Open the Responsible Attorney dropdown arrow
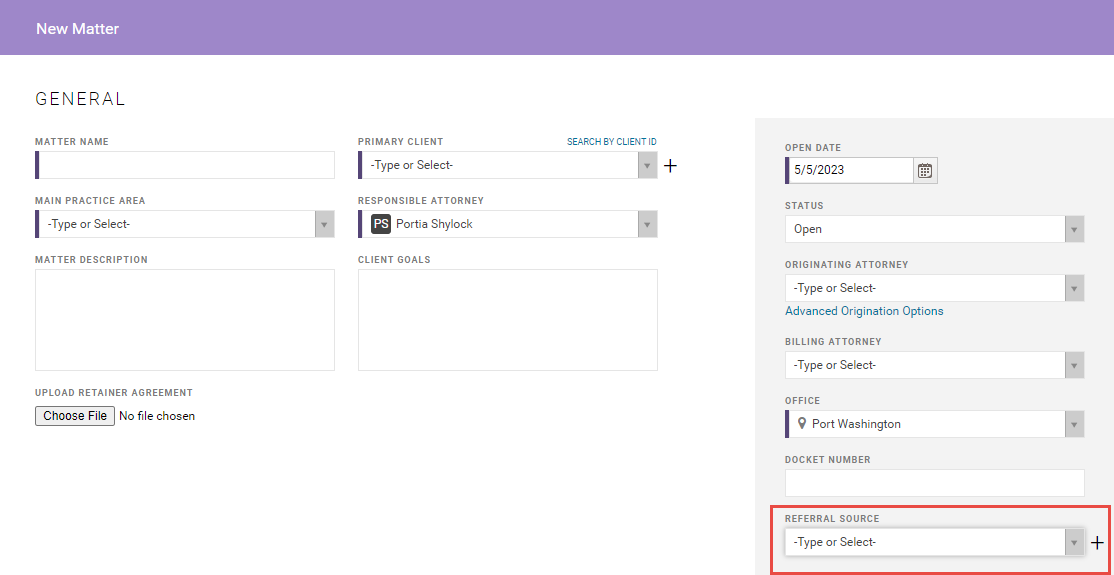The width and height of the screenshot is (1114, 575). pyautogui.click(x=647, y=224)
